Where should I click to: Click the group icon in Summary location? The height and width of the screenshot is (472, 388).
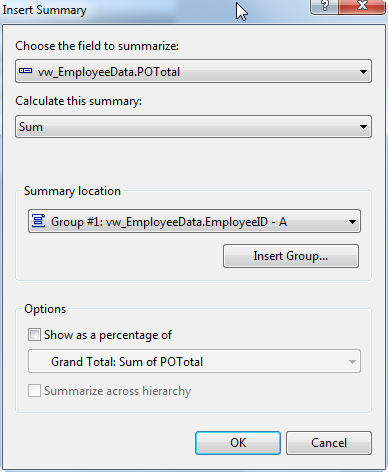pos(38,221)
